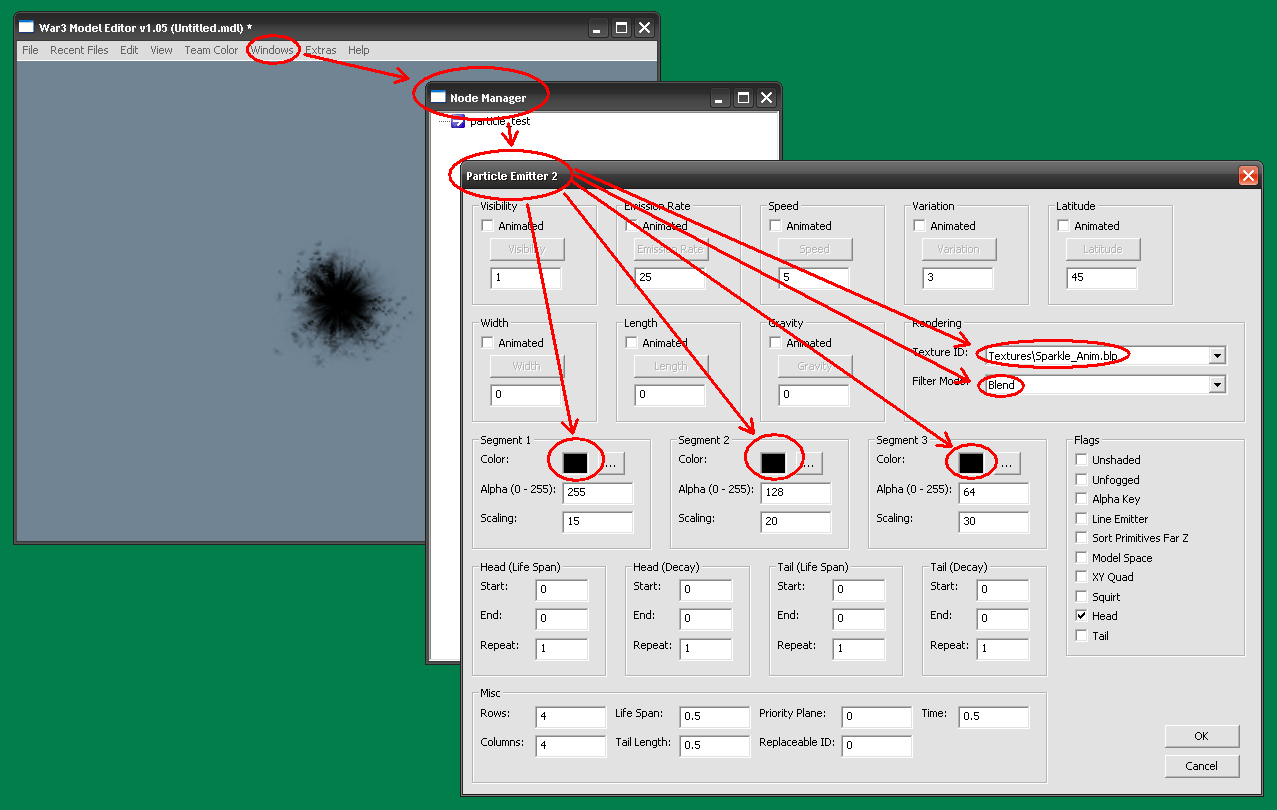Check the Squirt flag

point(1081,597)
